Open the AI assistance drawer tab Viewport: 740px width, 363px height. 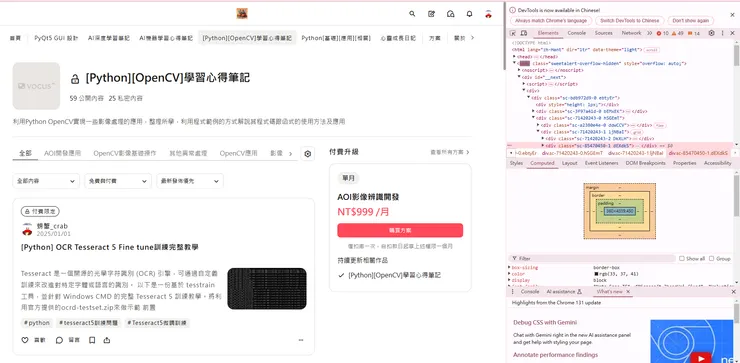564,292
